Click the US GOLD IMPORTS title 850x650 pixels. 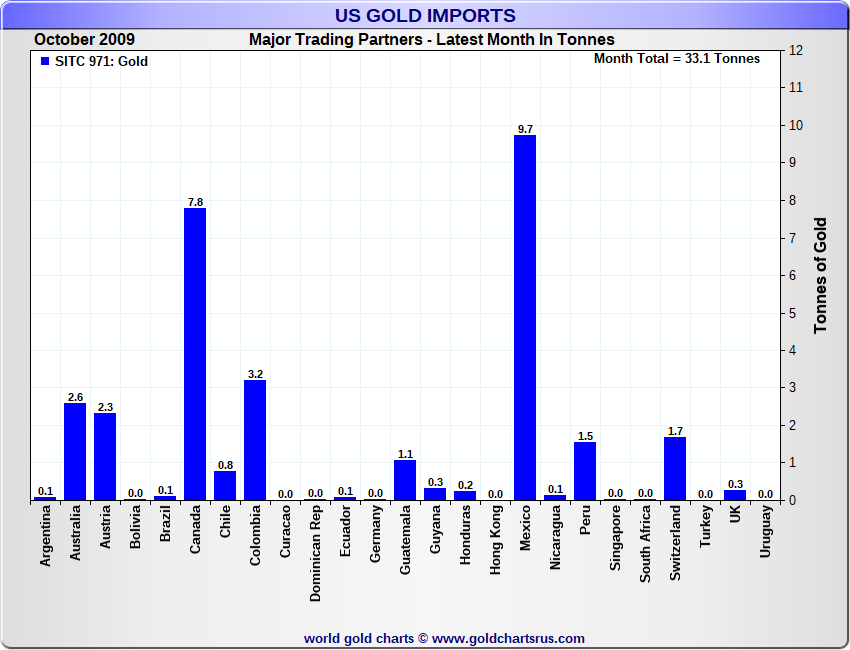tap(425, 15)
